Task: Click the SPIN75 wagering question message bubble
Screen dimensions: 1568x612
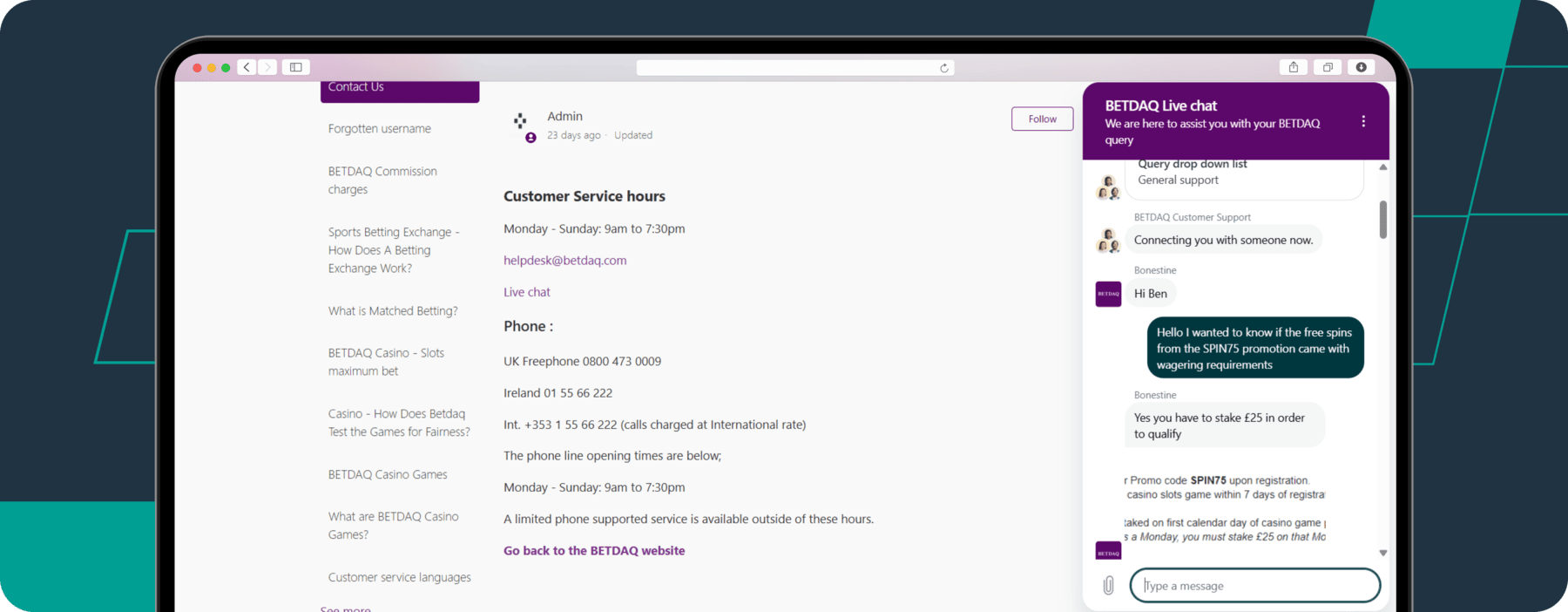Action: click(1254, 348)
